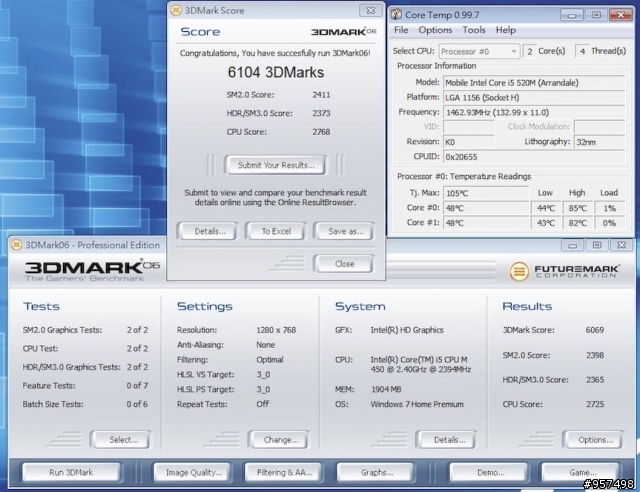Click Core #0 temperature value 48°C
The height and width of the screenshot is (492, 640).
coord(486,208)
